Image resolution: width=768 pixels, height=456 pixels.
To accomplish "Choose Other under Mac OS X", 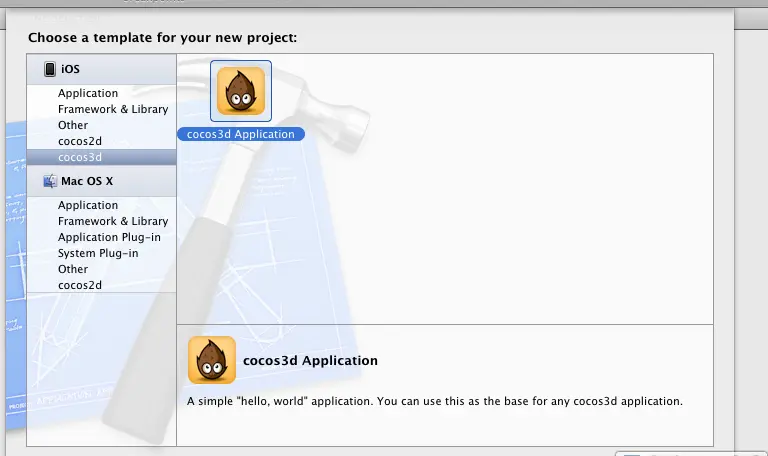I will pos(73,269).
